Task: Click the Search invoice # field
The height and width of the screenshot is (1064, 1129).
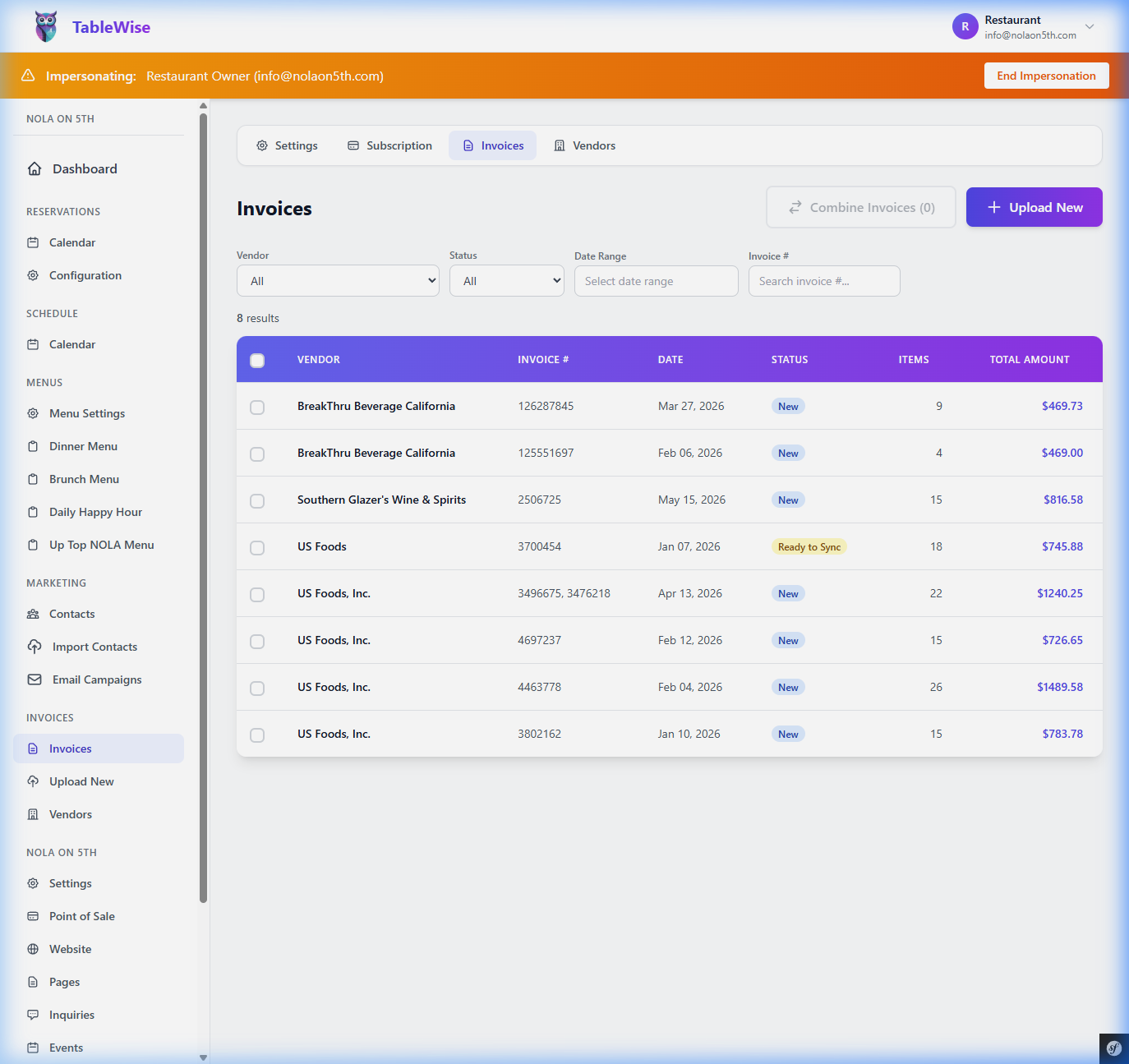Action: click(824, 281)
